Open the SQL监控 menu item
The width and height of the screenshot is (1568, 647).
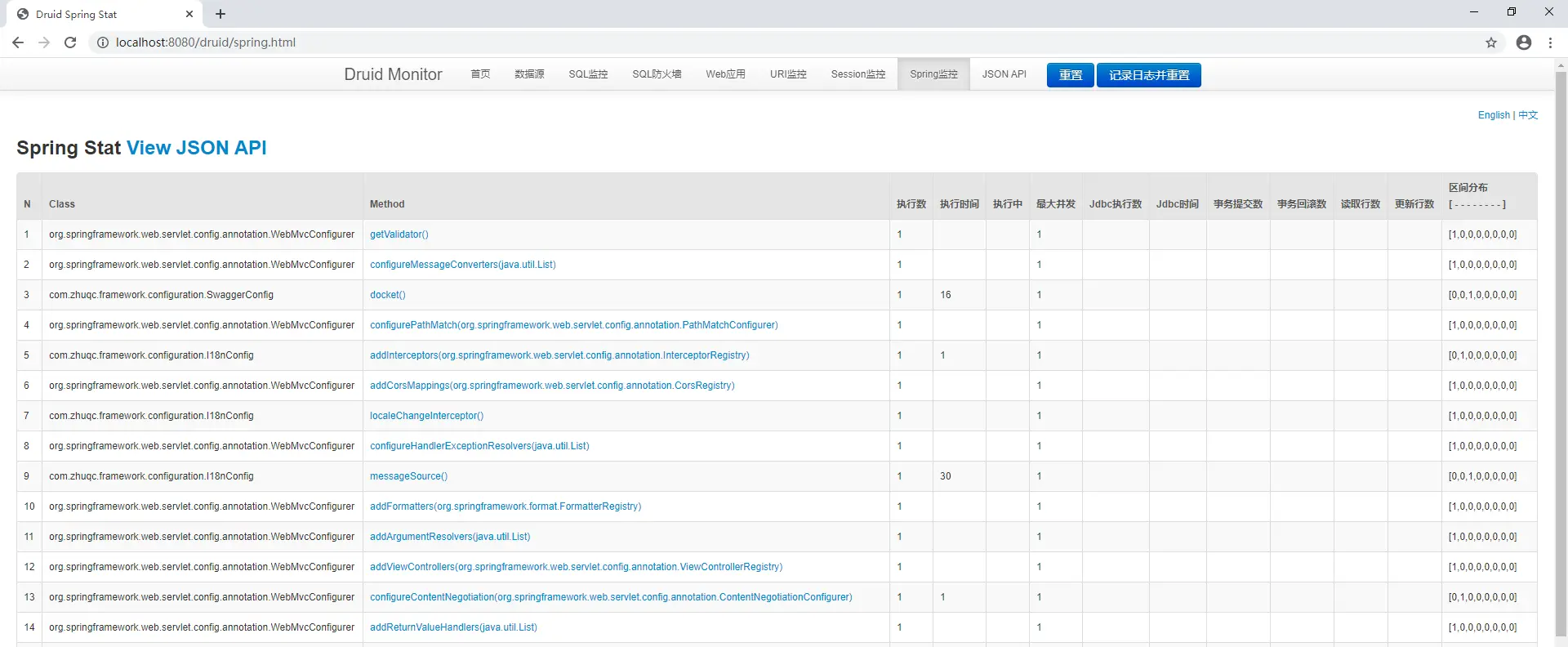click(x=588, y=74)
